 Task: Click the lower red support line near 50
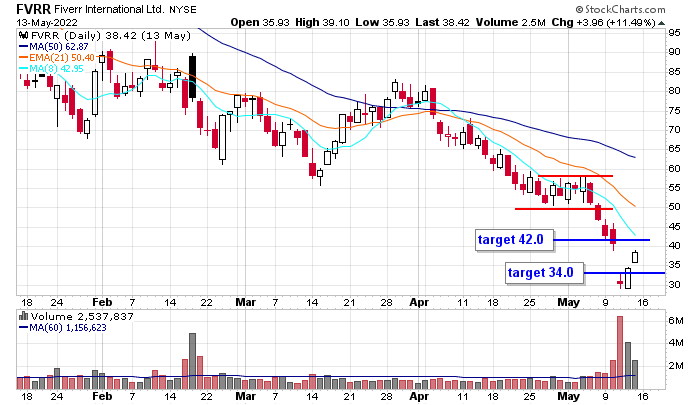564,209
